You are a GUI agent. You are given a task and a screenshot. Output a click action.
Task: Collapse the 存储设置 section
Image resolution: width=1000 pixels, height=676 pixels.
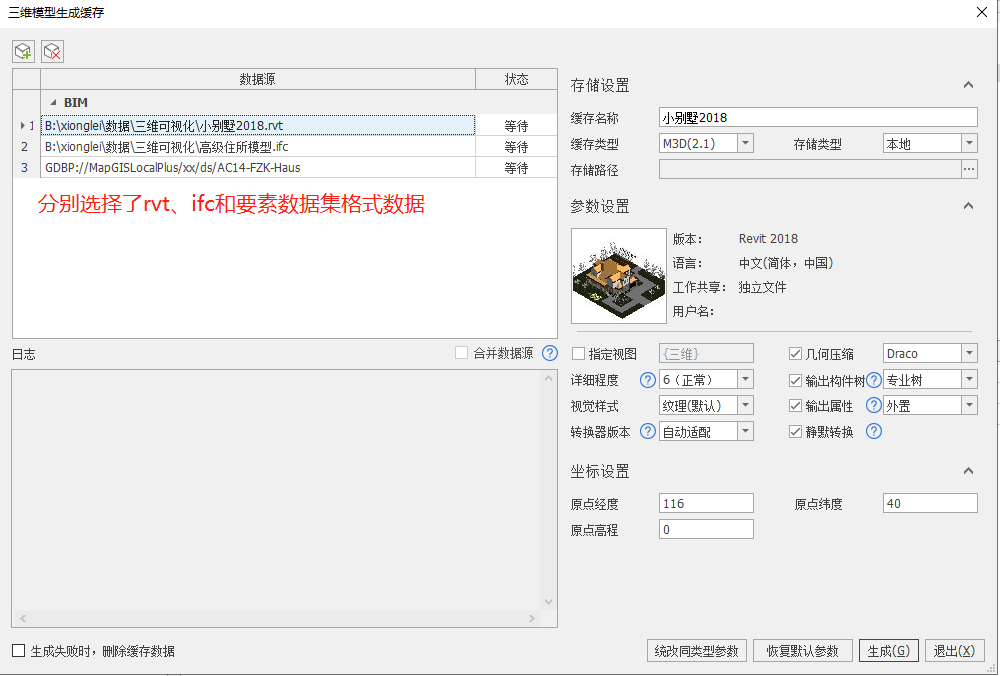point(967,85)
